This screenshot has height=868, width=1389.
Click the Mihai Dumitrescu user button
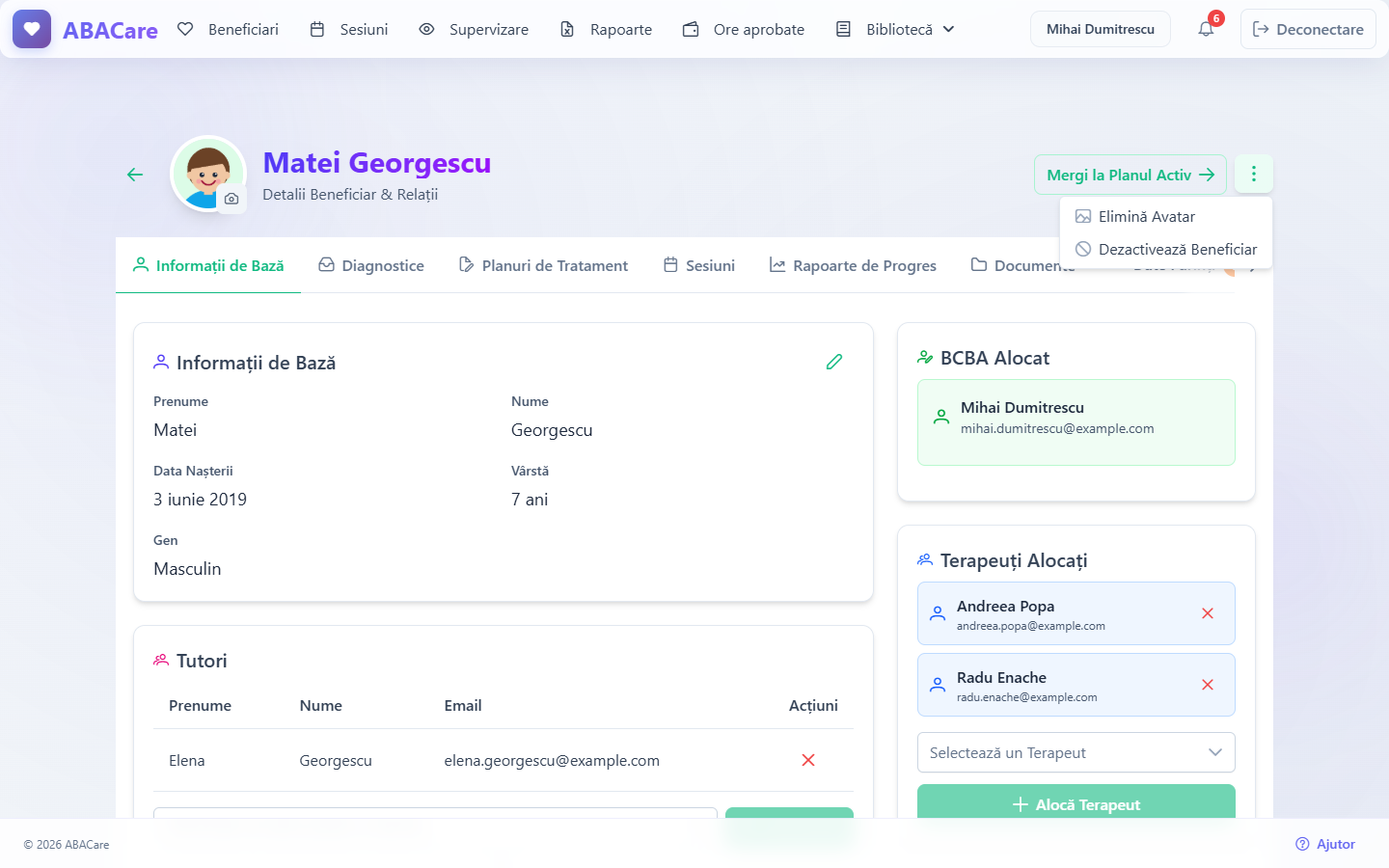[x=1101, y=29]
